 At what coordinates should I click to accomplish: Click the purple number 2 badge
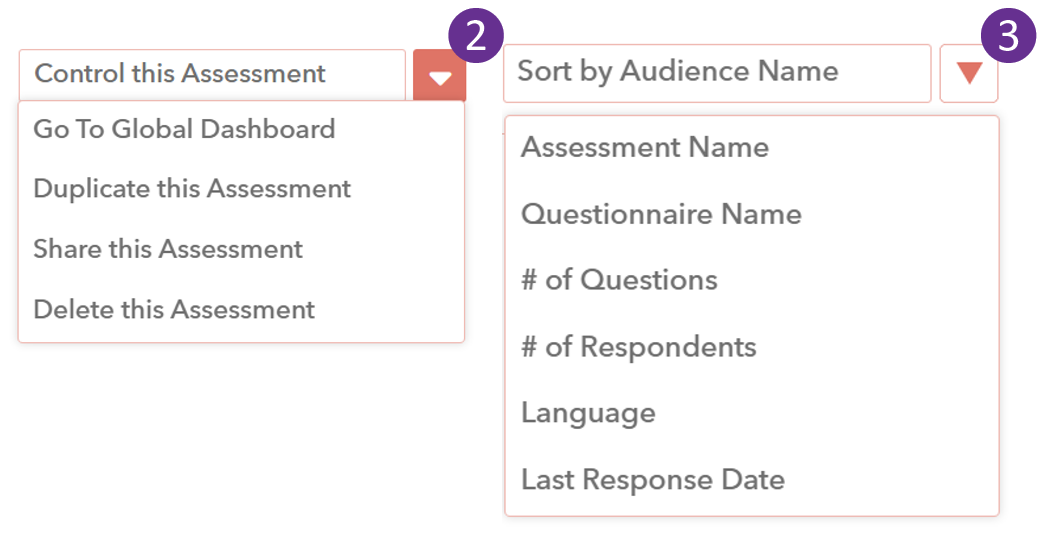[476, 35]
